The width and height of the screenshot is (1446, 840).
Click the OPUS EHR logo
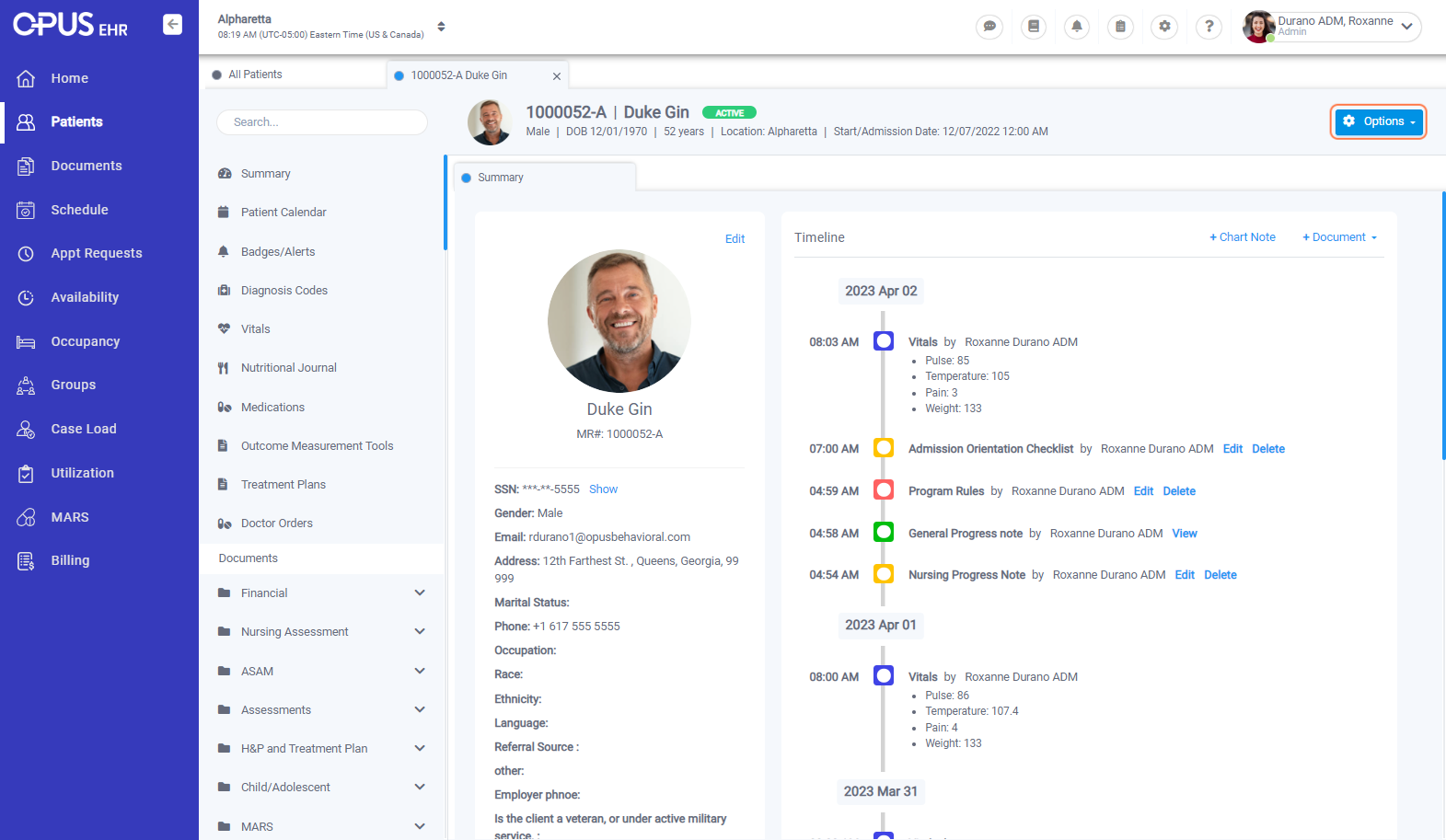tap(70, 25)
